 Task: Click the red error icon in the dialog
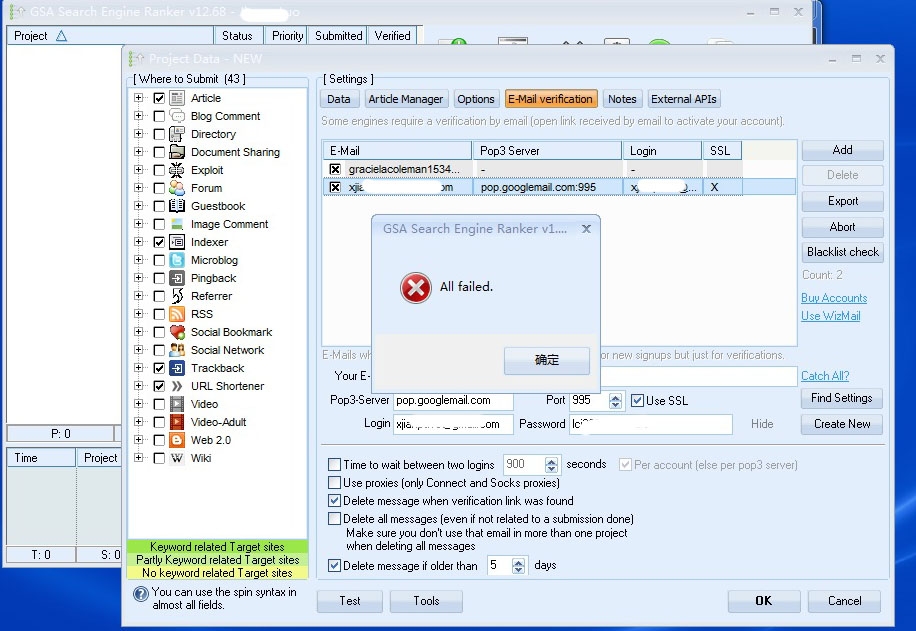click(415, 287)
